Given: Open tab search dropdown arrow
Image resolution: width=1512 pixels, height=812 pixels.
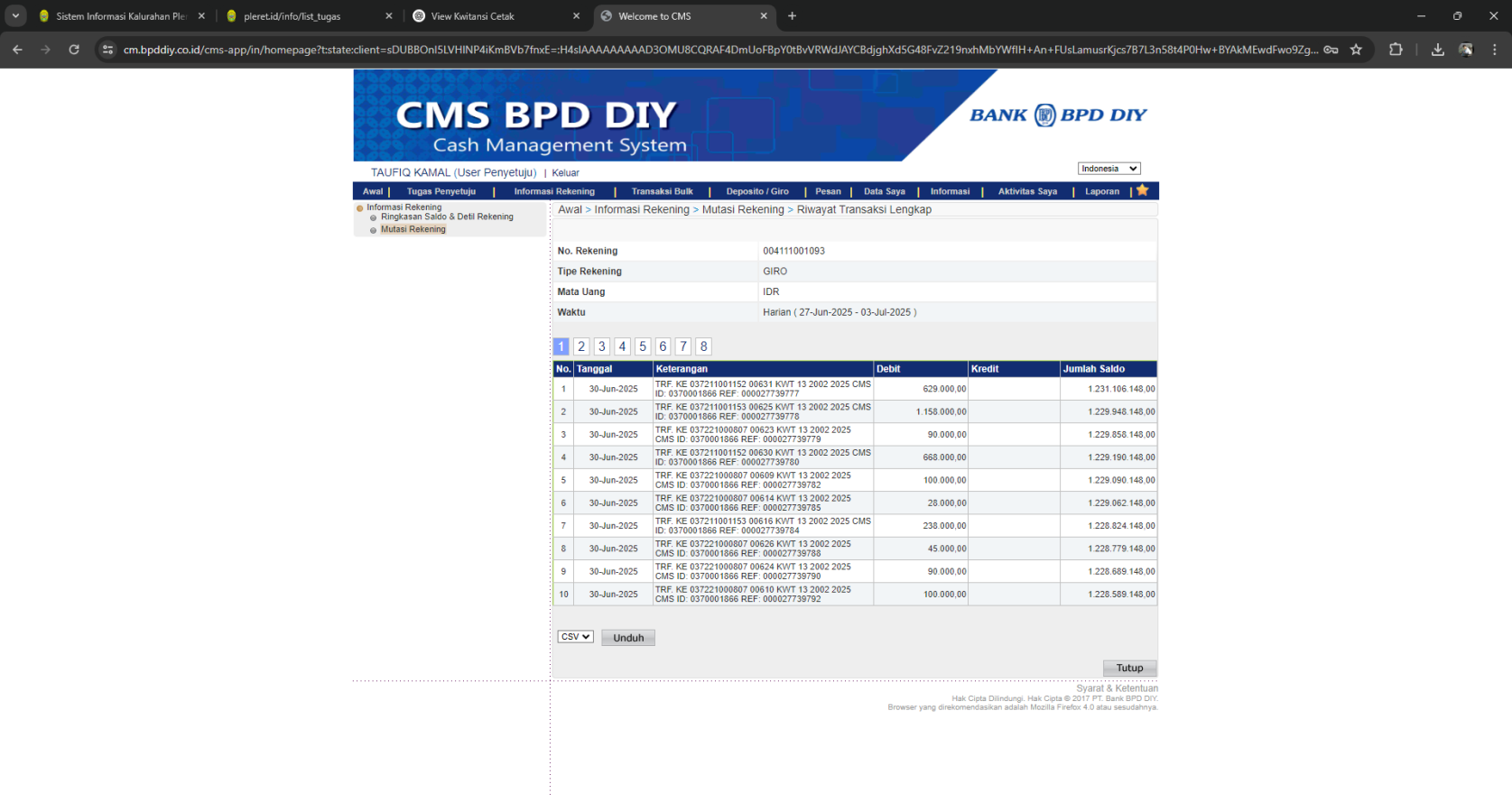Looking at the screenshot, I should coord(15,16).
